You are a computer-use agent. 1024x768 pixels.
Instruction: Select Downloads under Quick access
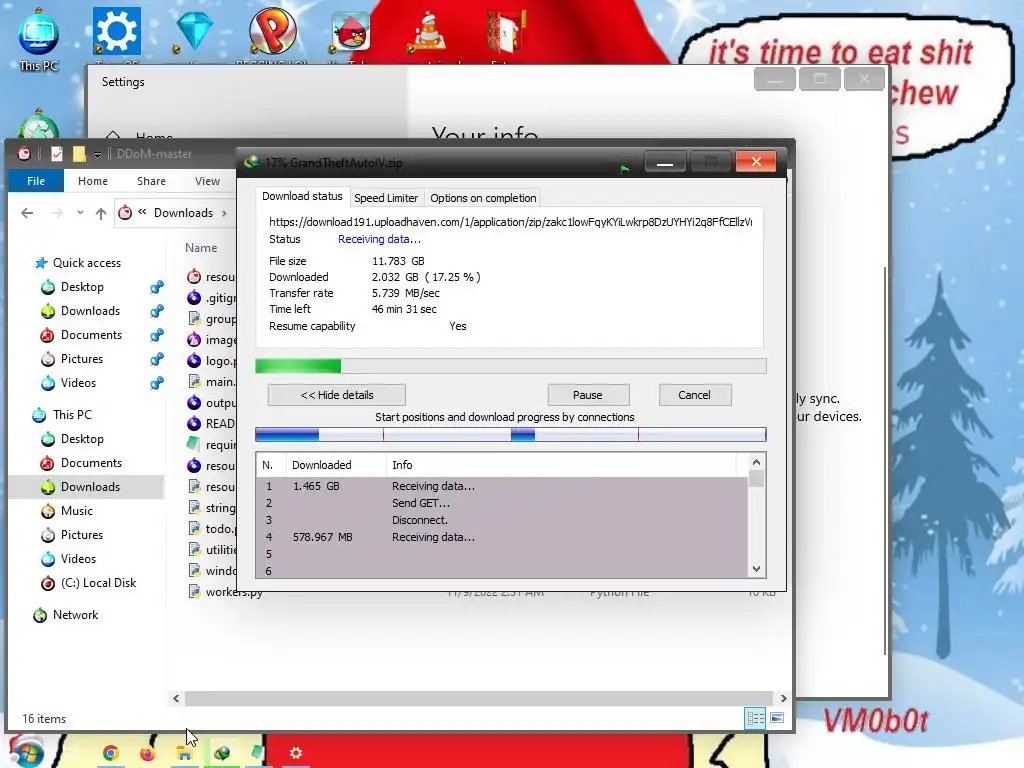90,311
